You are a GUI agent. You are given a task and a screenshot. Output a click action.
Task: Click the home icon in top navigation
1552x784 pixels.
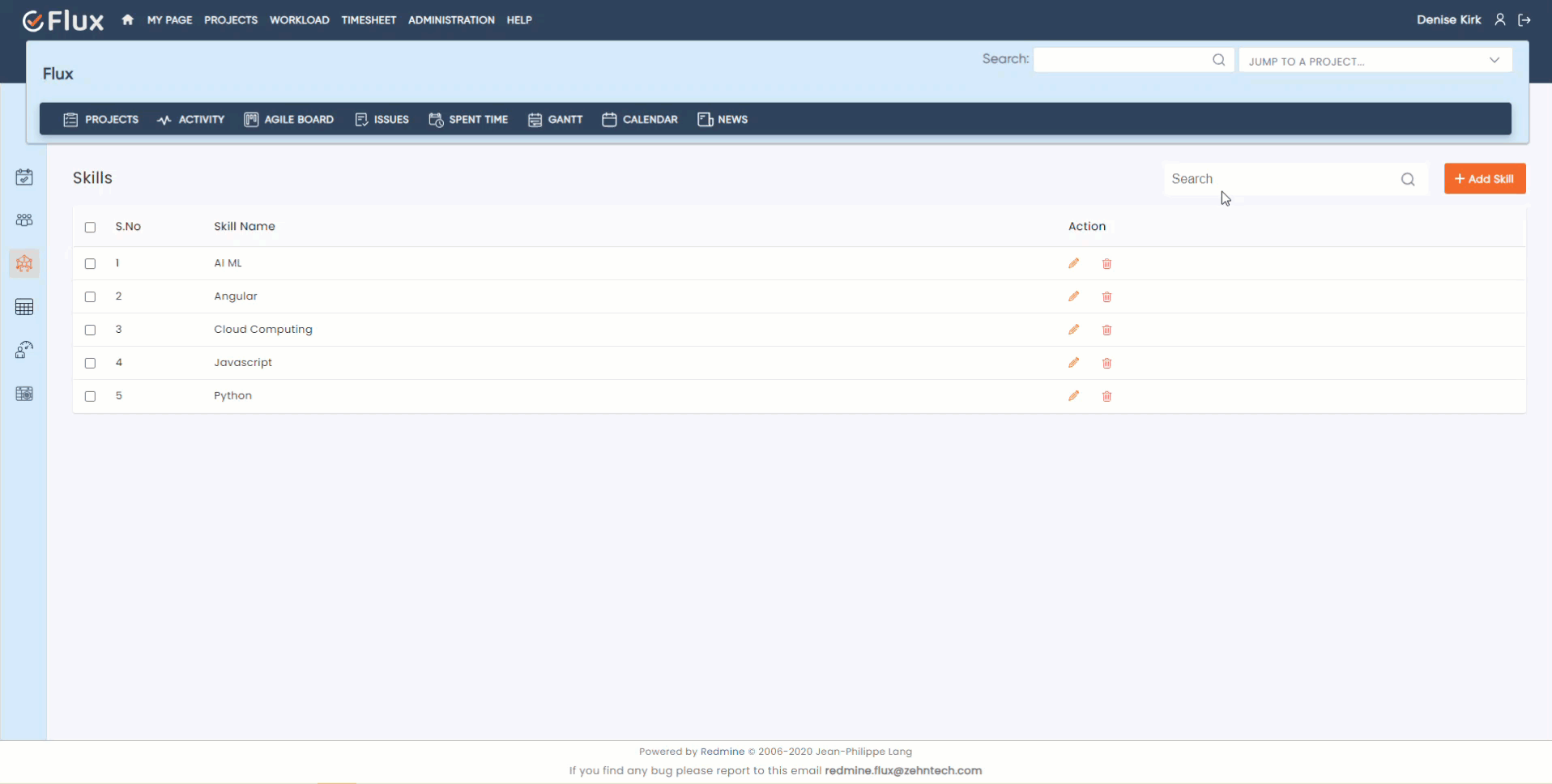pos(127,20)
